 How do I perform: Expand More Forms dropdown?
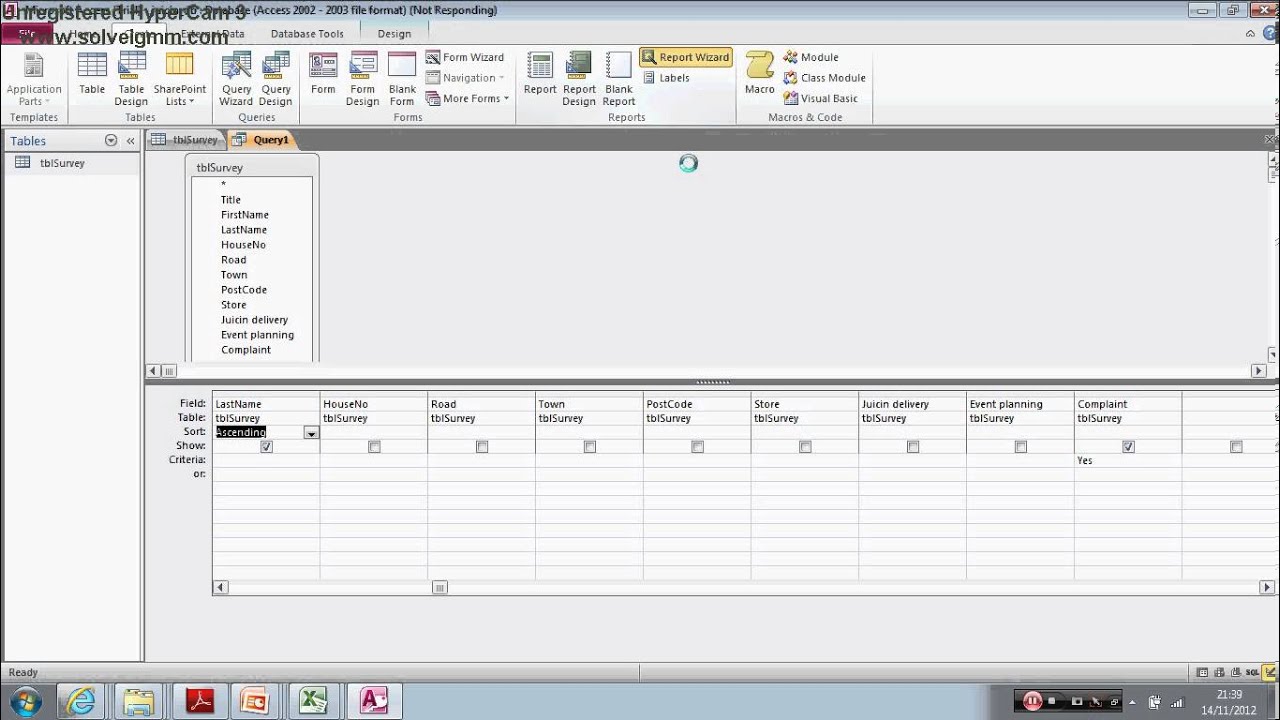click(x=467, y=98)
